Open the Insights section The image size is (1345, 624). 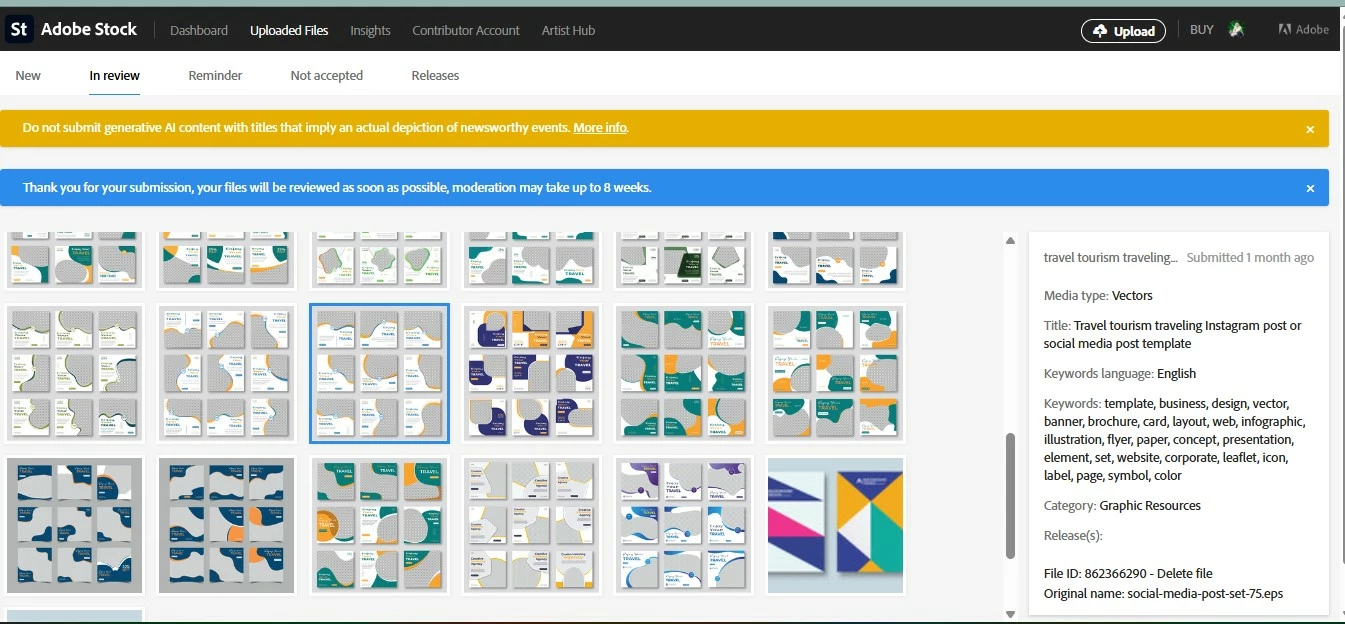(370, 30)
